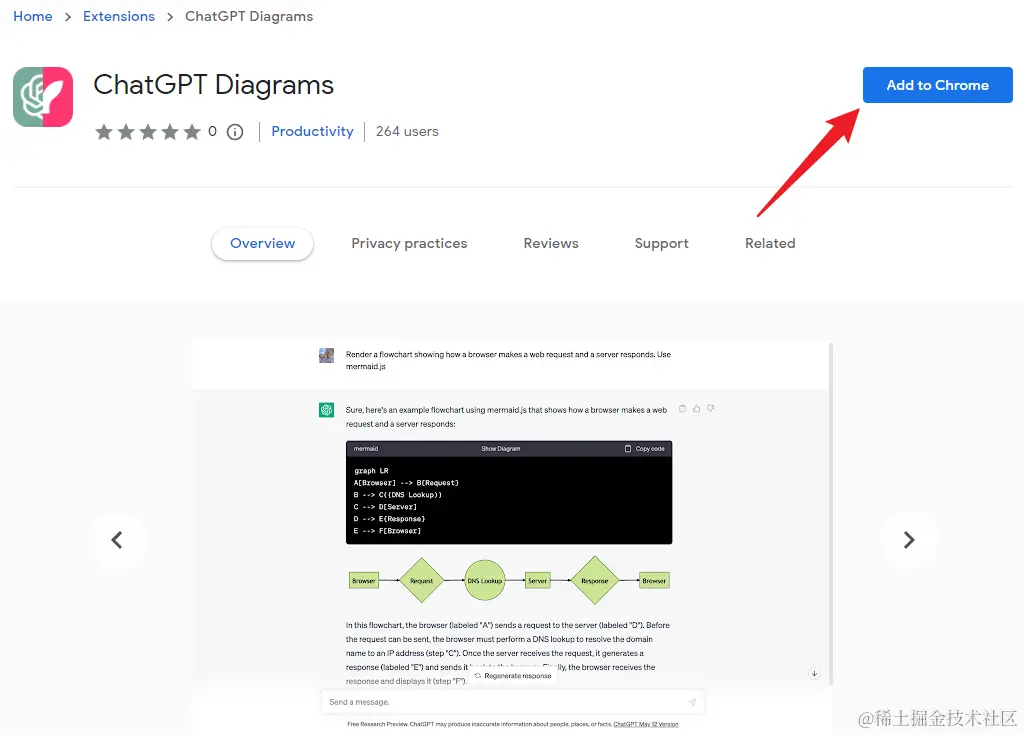
Task: Click the Response diamond node
Action: pos(594,580)
